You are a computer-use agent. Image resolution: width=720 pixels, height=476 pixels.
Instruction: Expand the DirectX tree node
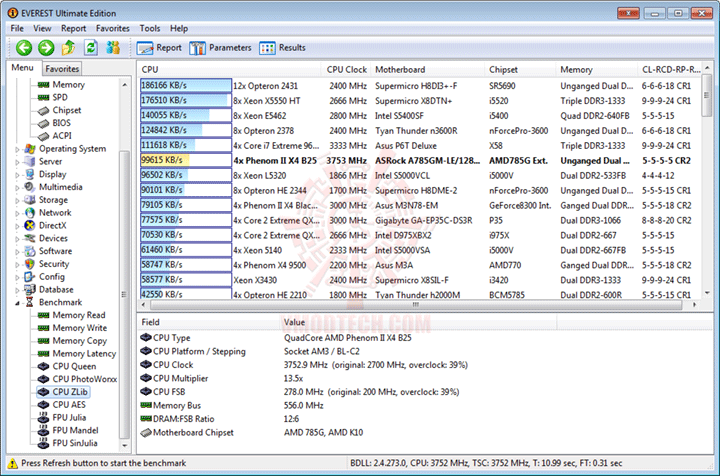[17, 226]
